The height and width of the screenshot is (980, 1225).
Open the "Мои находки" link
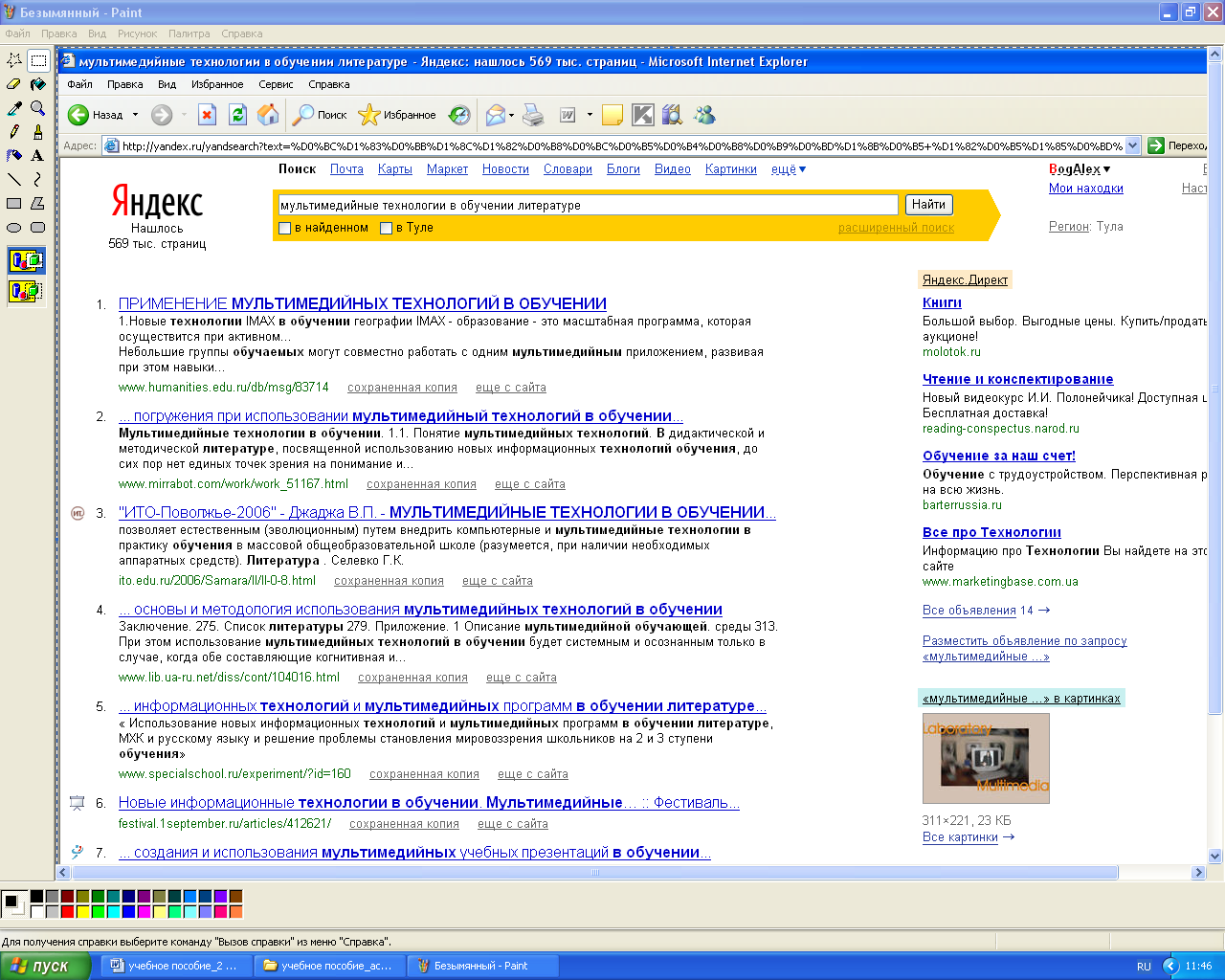(x=1086, y=189)
